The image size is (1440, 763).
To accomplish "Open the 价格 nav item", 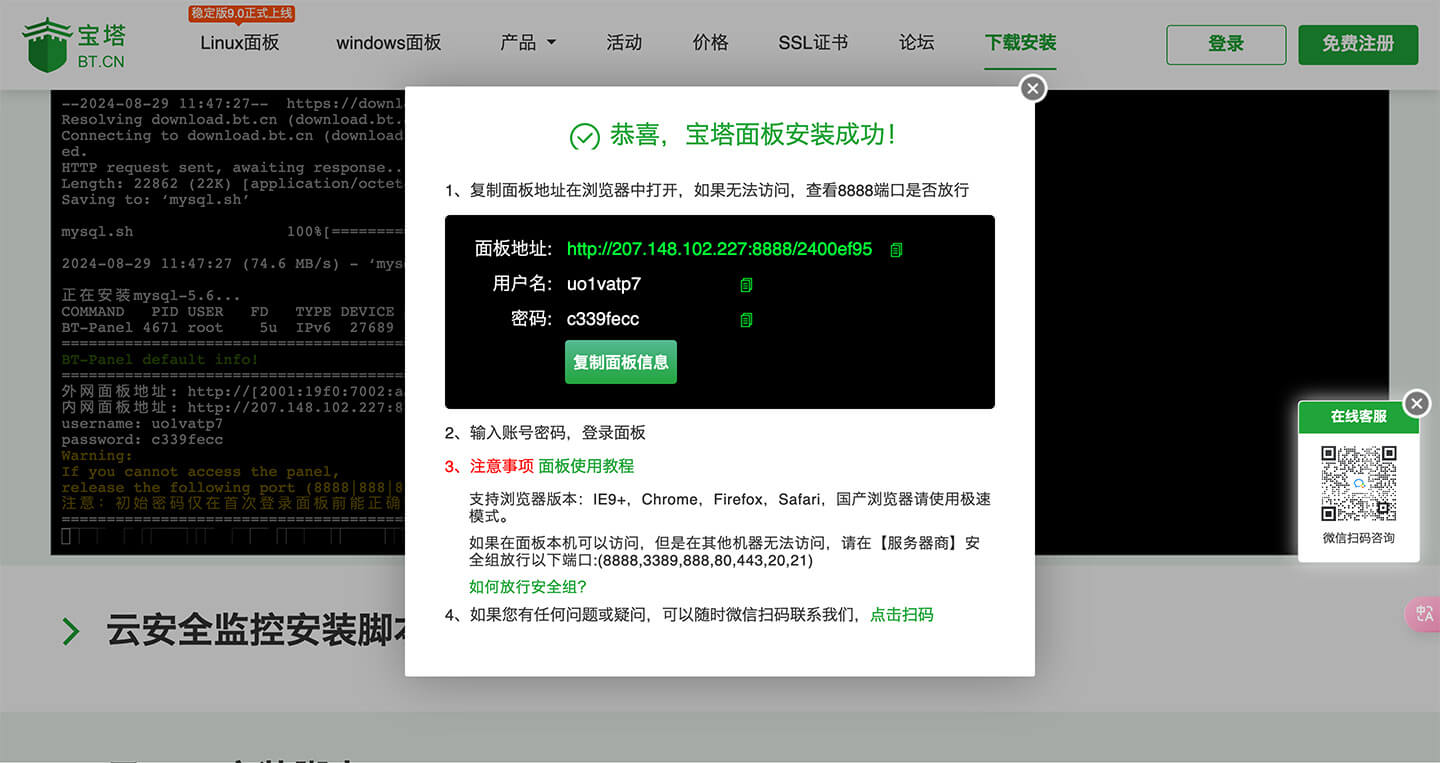I will pos(710,43).
